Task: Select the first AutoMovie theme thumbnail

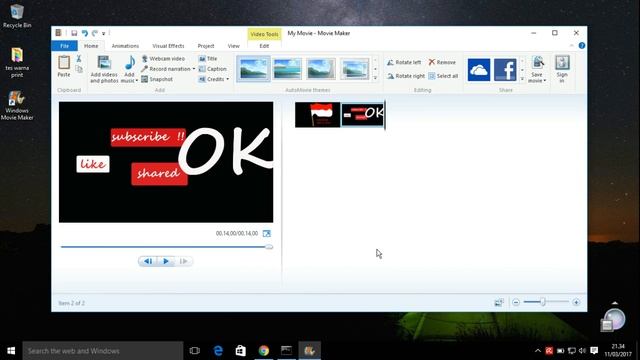Action: click(x=253, y=69)
